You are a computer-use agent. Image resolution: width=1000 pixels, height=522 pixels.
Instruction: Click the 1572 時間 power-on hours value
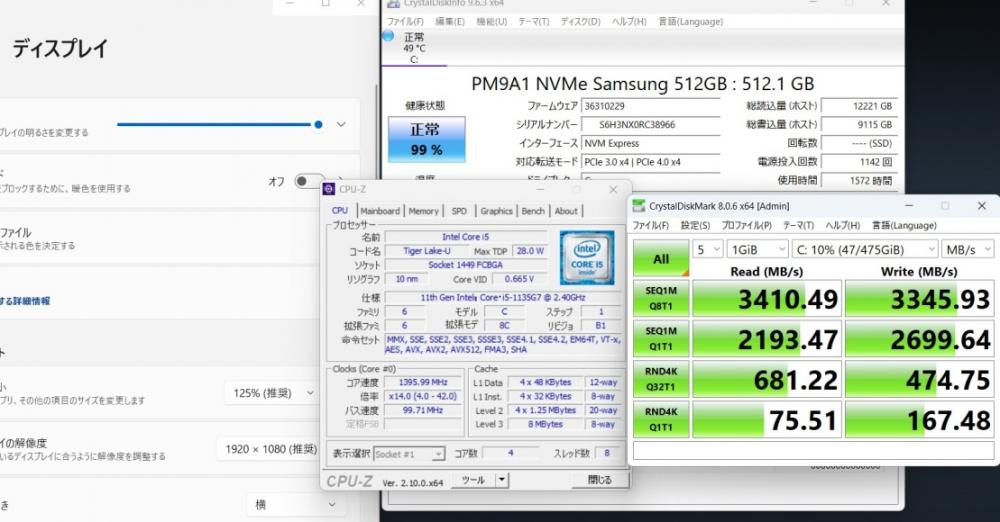[857, 181]
